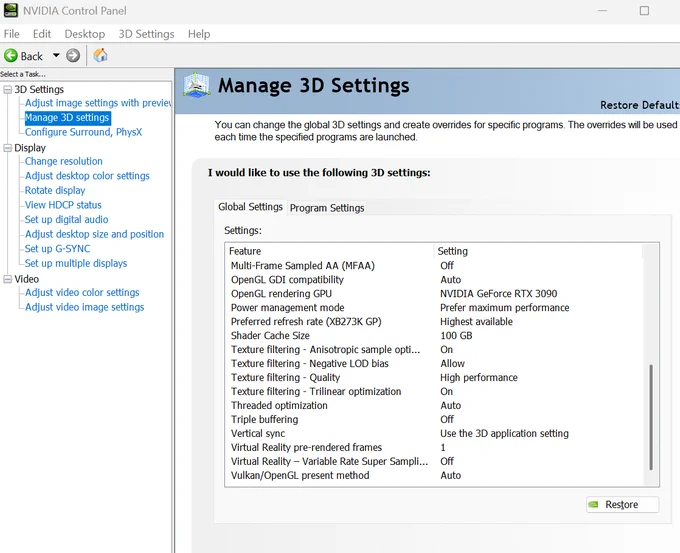Screen dimensions: 680x553
Task: Collapse the Display tree node
Action: tap(7, 148)
